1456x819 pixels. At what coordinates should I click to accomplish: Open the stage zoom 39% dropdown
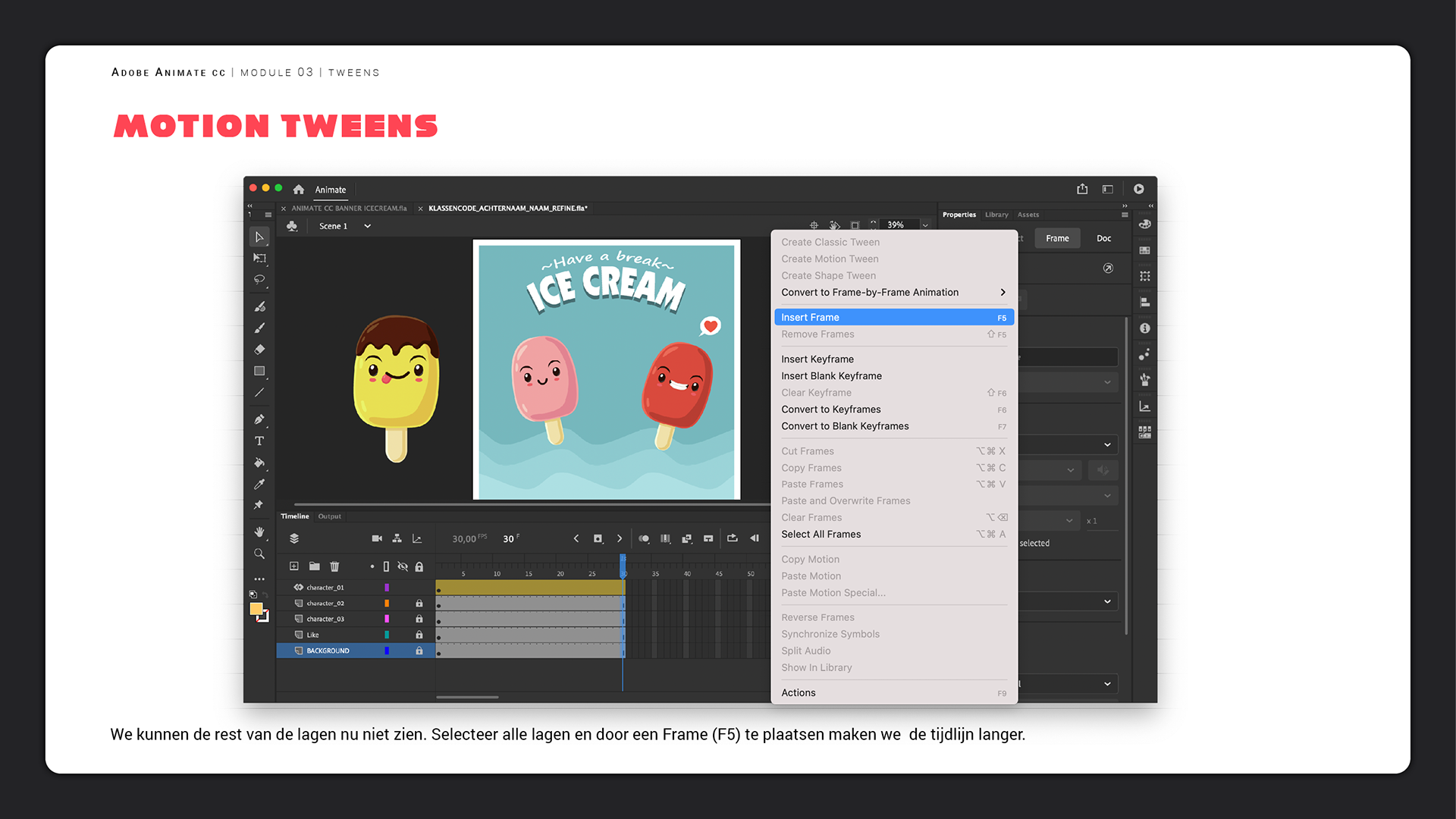click(x=925, y=225)
